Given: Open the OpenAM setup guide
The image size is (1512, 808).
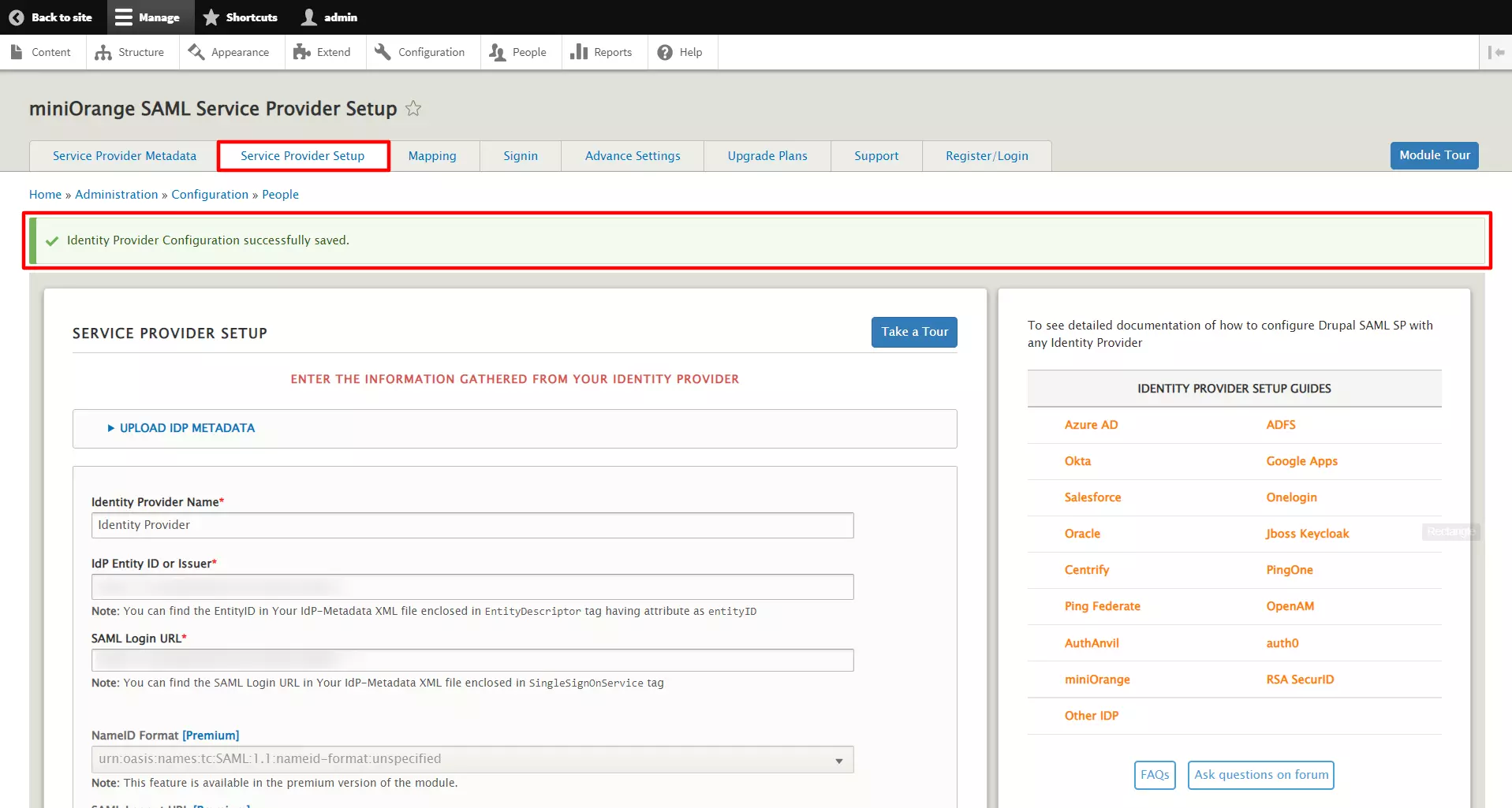Looking at the screenshot, I should (x=1290, y=606).
